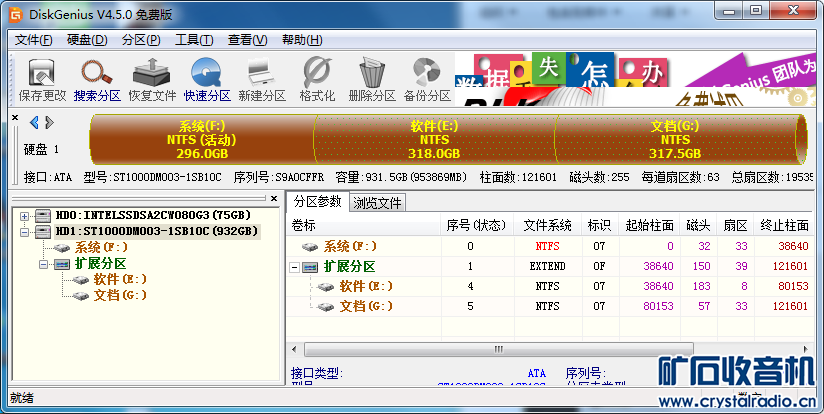The image size is (824, 414).
Task: Click the 恢复文件 recover files icon
Action: point(152,73)
